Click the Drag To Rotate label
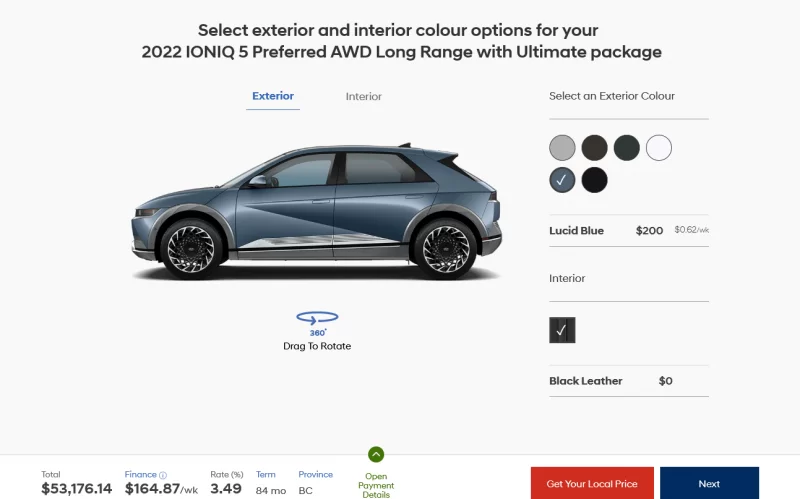Image resolution: width=800 pixels, height=499 pixels. tap(317, 346)
